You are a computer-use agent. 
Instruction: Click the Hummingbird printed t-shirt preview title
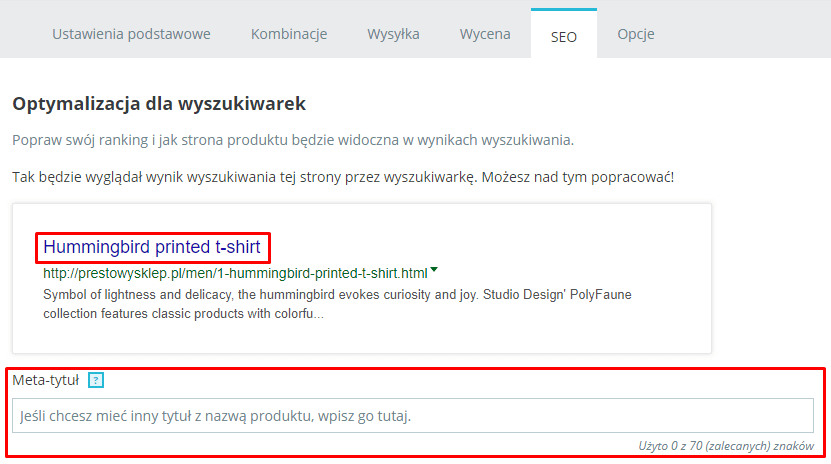pos(152,247)
